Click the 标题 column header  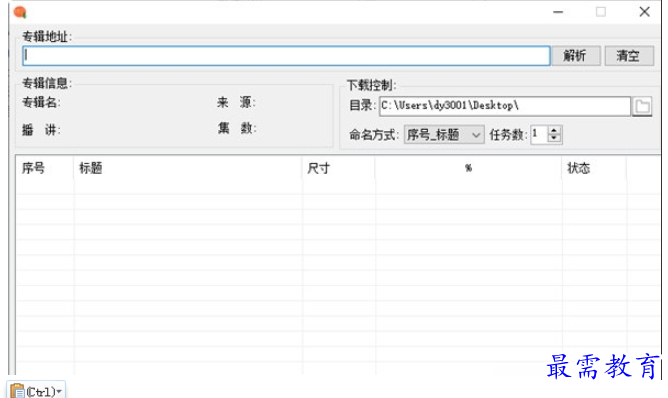pyautogui.click(x=187, y=168)
